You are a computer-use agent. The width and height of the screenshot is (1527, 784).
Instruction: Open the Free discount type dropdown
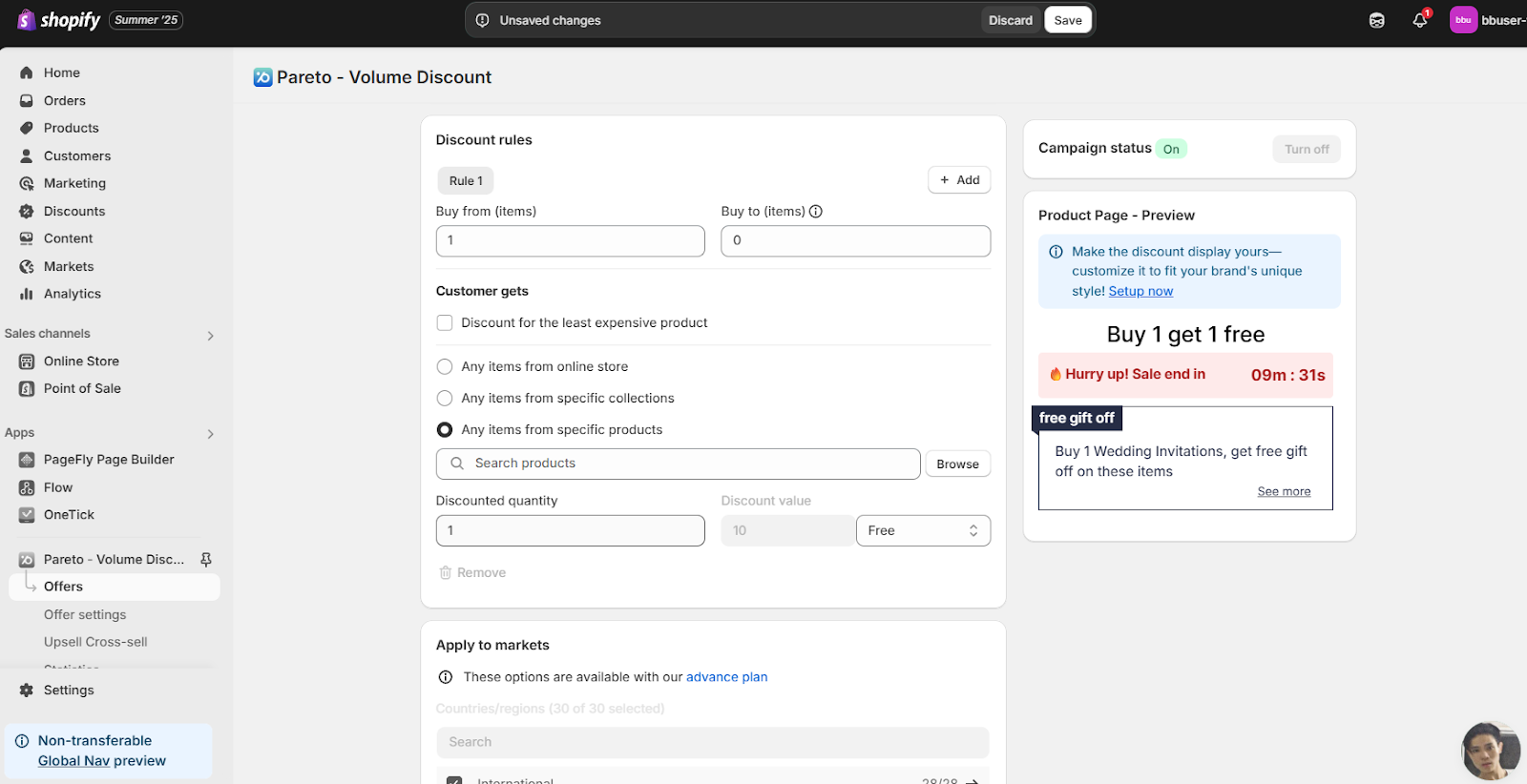923,530
